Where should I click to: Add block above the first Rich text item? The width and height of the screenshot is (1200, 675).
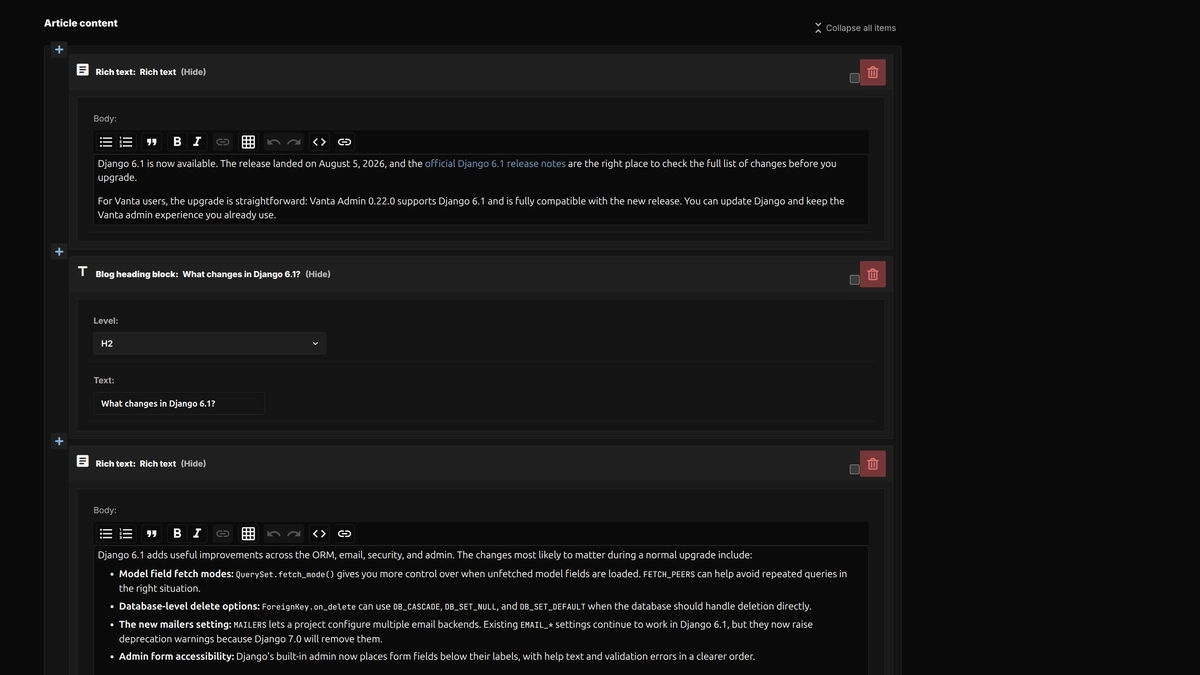coord(59,49)
